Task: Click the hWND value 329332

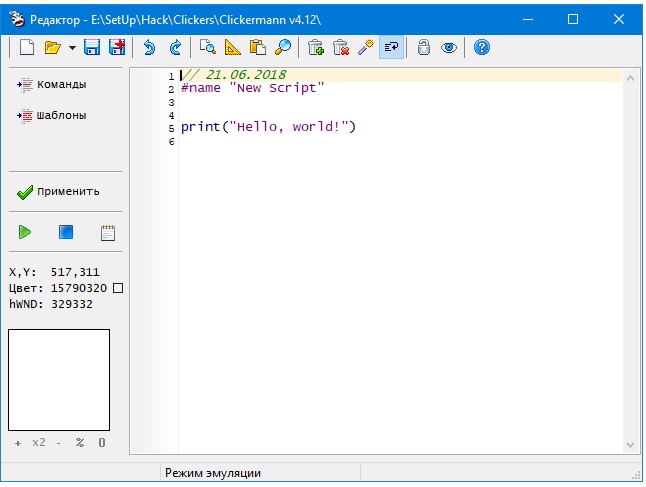Action: coord(72,304)
